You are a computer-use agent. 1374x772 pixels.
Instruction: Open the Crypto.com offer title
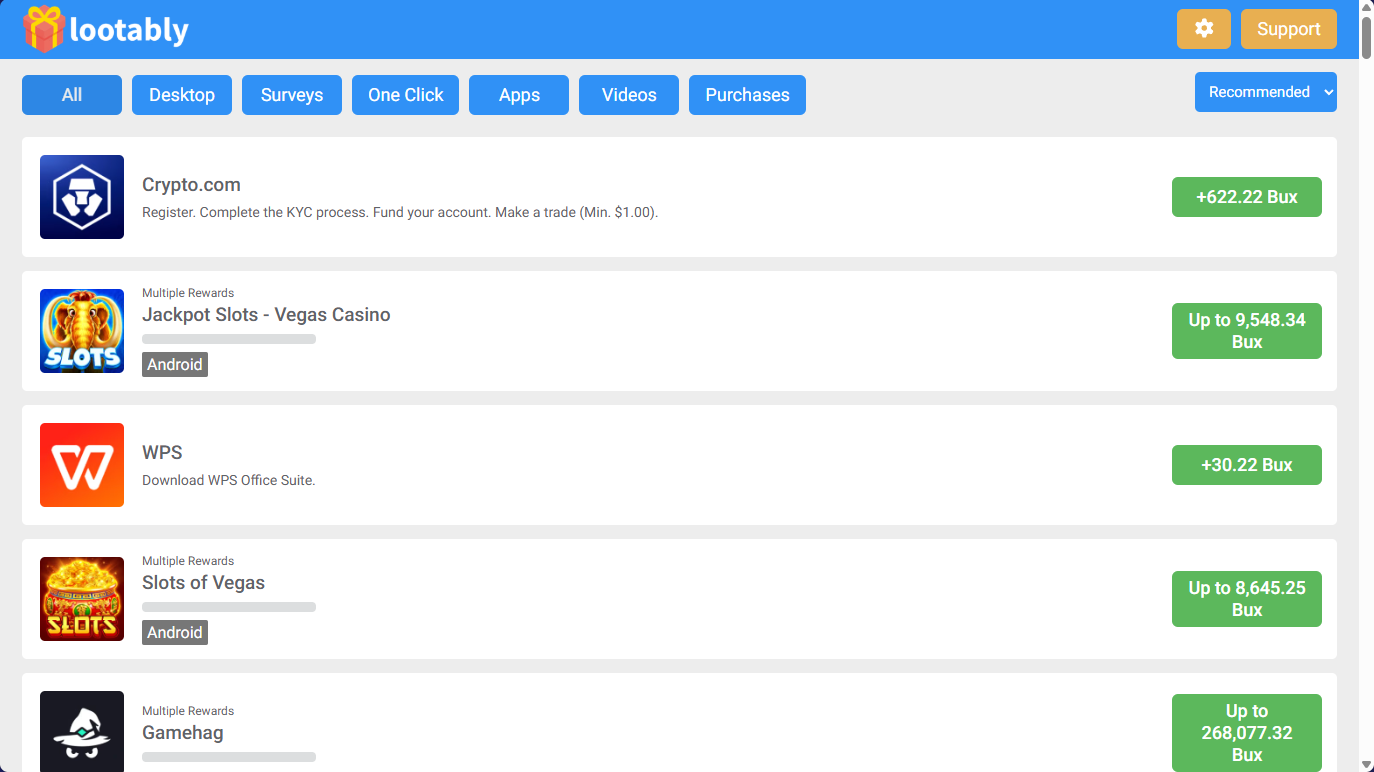(x=191, y=185)
